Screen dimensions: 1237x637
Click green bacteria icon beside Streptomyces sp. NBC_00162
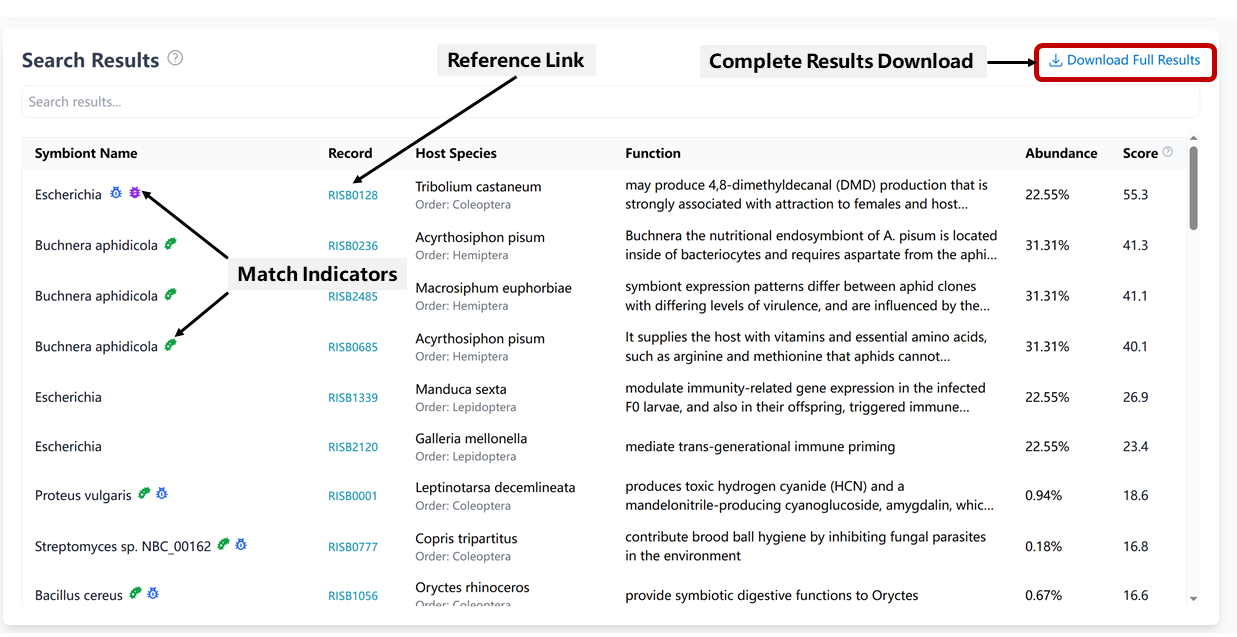coord(224,544)
